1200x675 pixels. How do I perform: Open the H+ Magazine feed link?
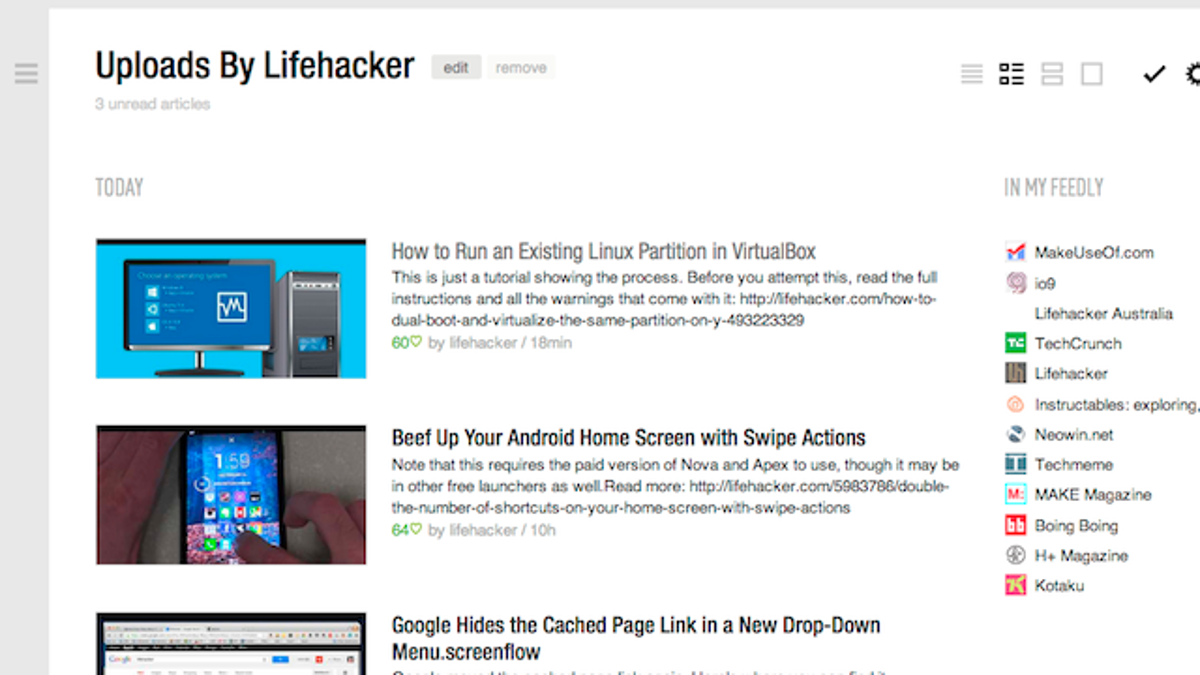pos(1081,555)
